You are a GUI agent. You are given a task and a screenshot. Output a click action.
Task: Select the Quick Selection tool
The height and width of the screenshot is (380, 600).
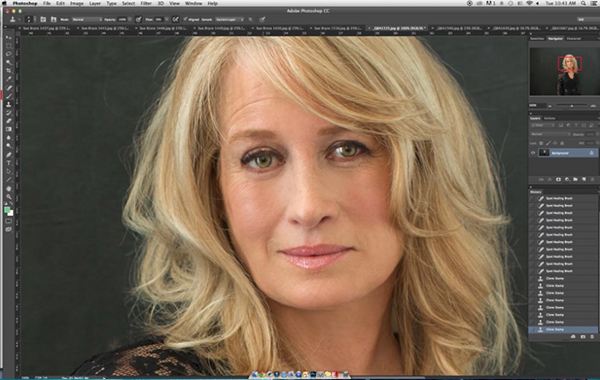point(8,62)
